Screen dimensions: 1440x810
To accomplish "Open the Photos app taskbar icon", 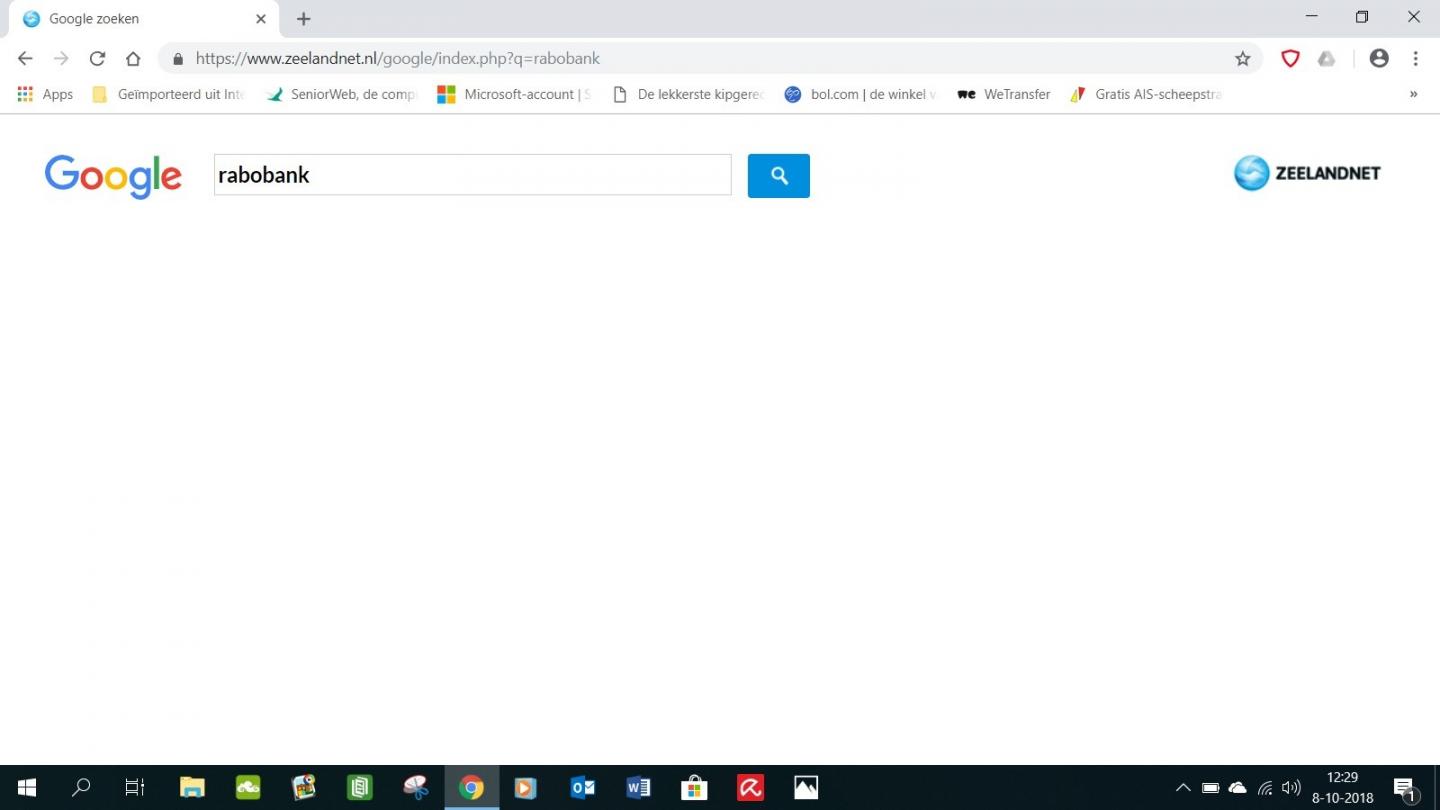I will 806,788.
